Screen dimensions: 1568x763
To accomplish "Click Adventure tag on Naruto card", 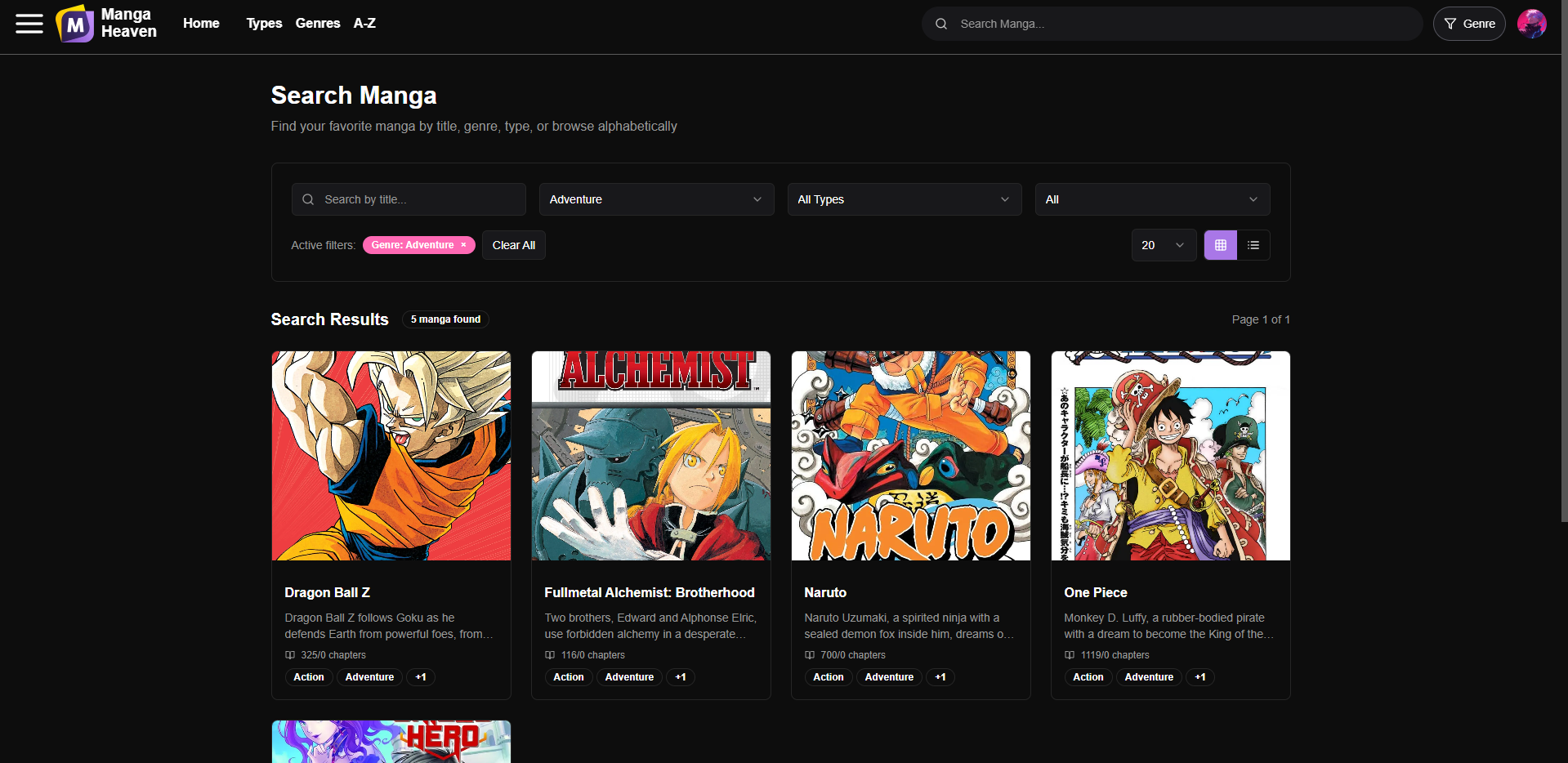I will (889, 677).
